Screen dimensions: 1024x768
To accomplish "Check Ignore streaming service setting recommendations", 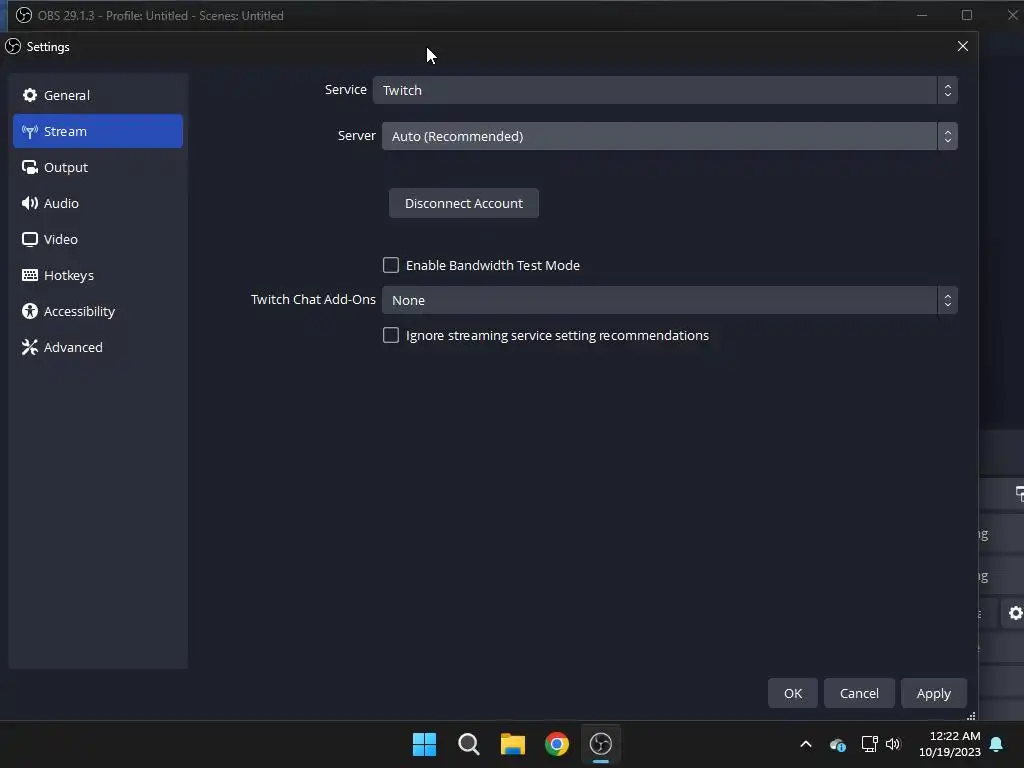I will (x=391, y=335).
